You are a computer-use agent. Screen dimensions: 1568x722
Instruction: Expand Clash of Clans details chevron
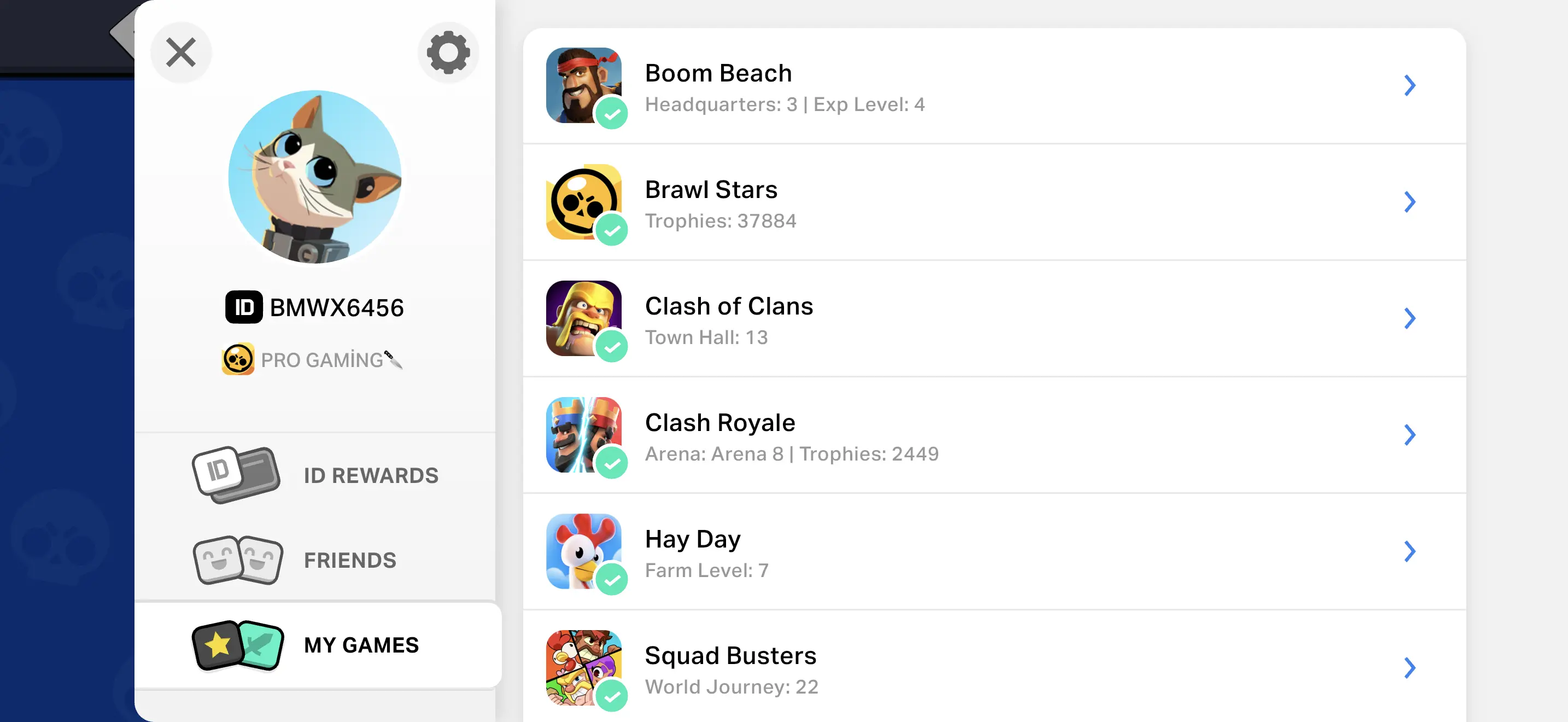coord(1409,318)
